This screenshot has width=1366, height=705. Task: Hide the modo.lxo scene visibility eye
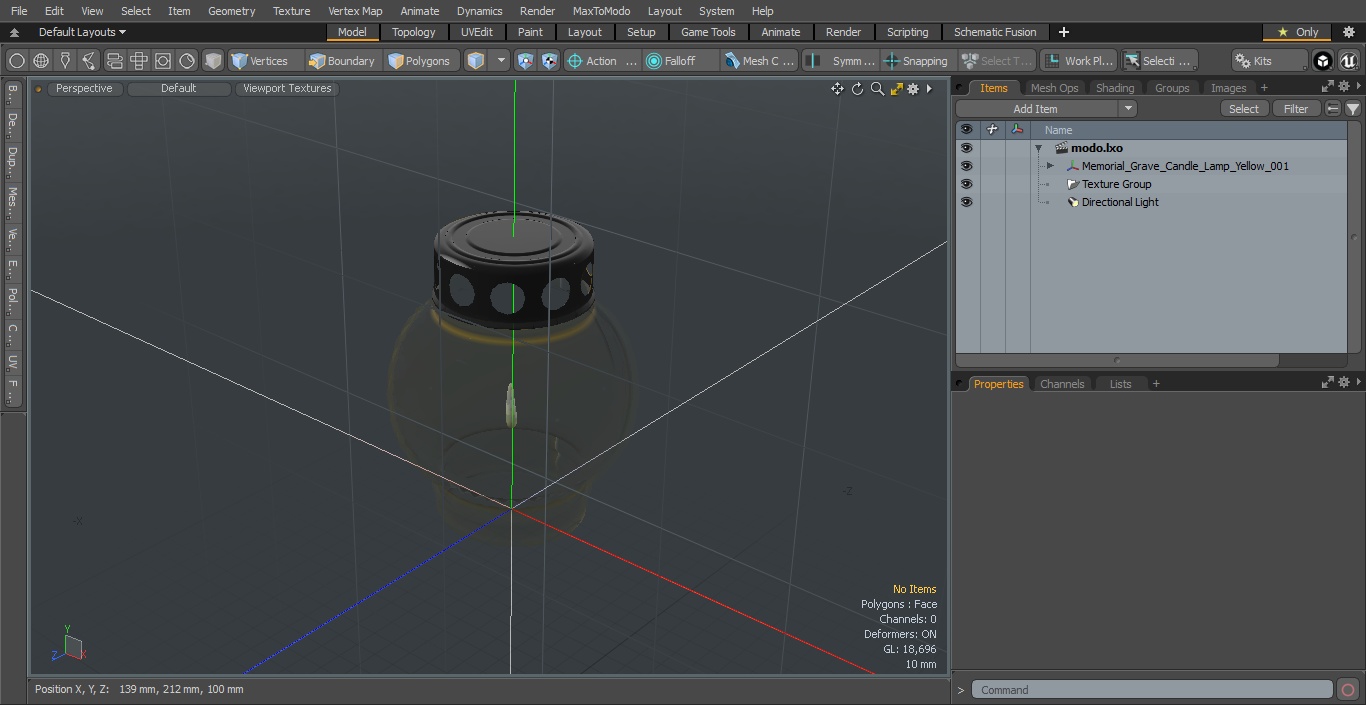coord(966,148)
